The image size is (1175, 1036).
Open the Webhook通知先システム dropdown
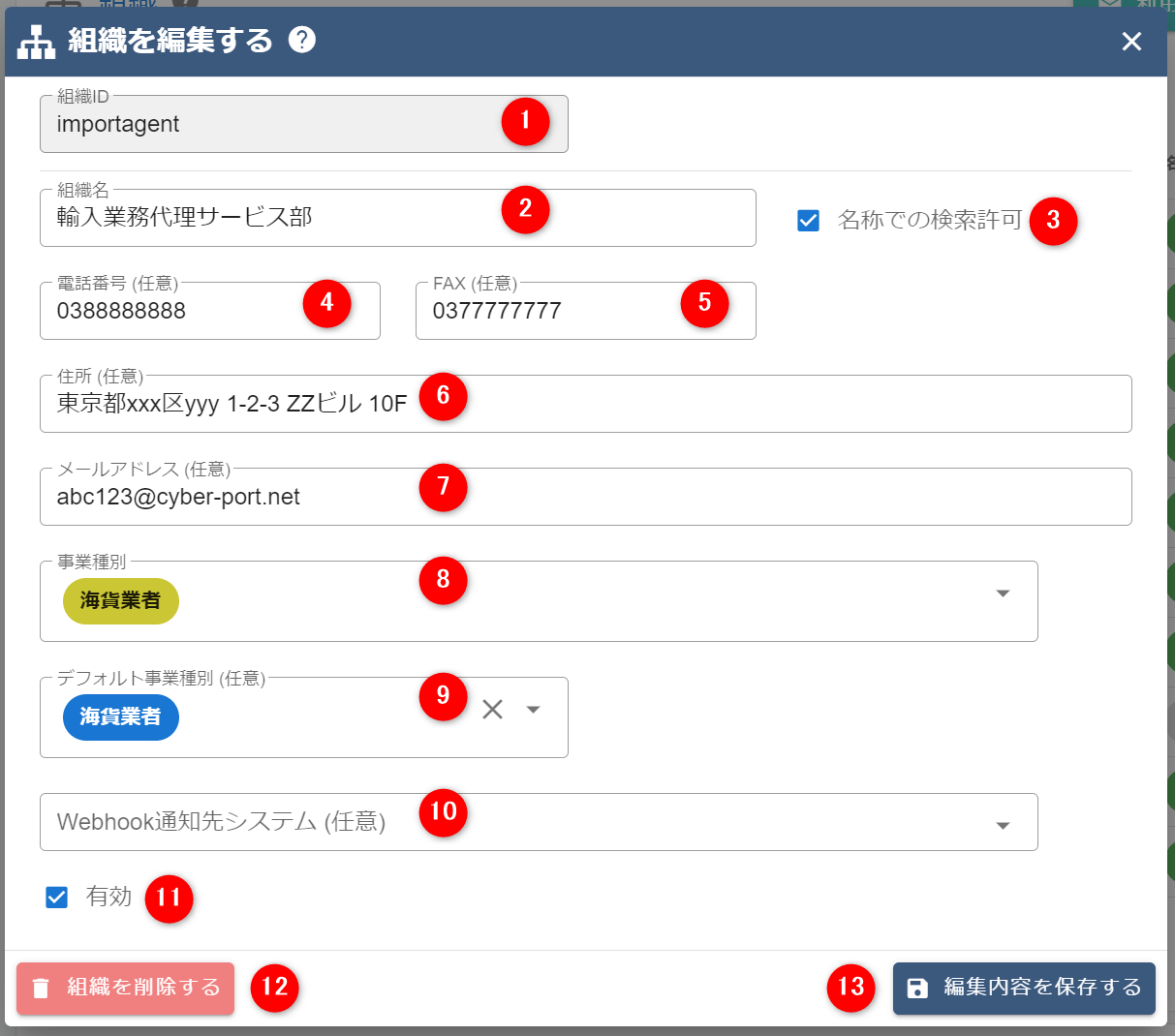point(1003,825)
